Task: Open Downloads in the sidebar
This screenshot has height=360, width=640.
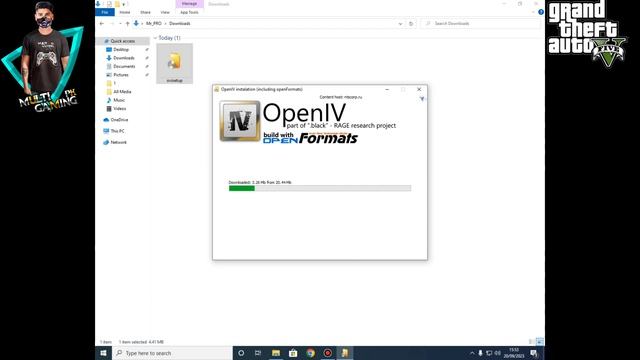Action: (x=123, y=58)
